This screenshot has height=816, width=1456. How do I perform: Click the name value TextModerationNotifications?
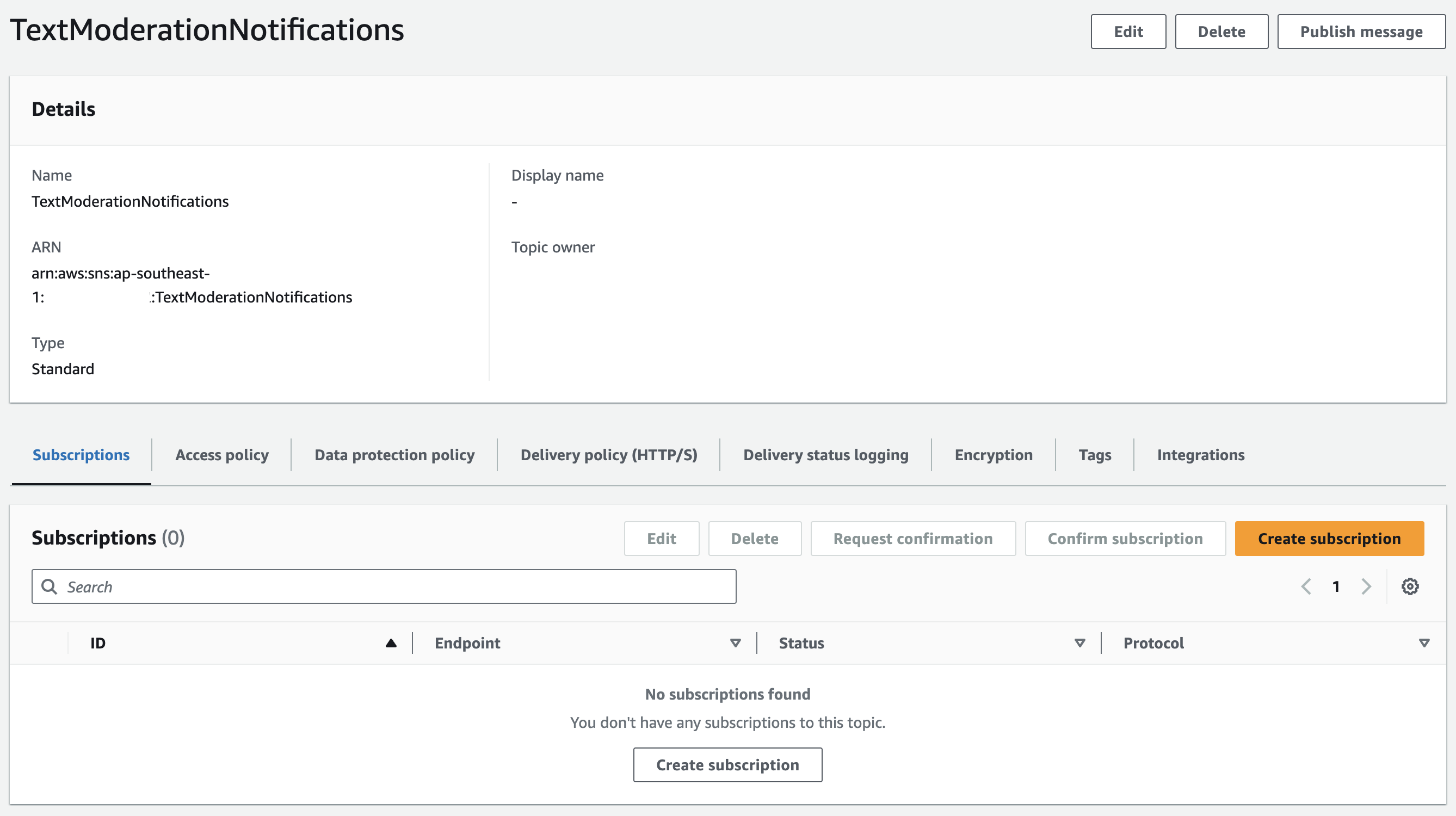[130, 202]
